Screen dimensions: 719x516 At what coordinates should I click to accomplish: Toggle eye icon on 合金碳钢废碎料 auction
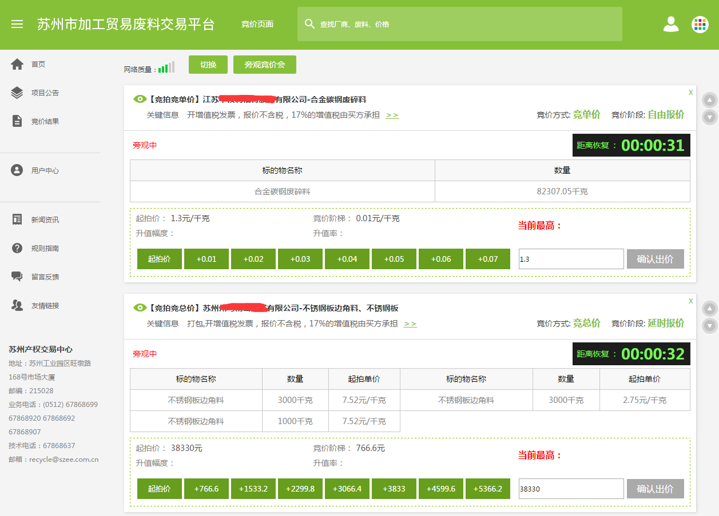140,99
